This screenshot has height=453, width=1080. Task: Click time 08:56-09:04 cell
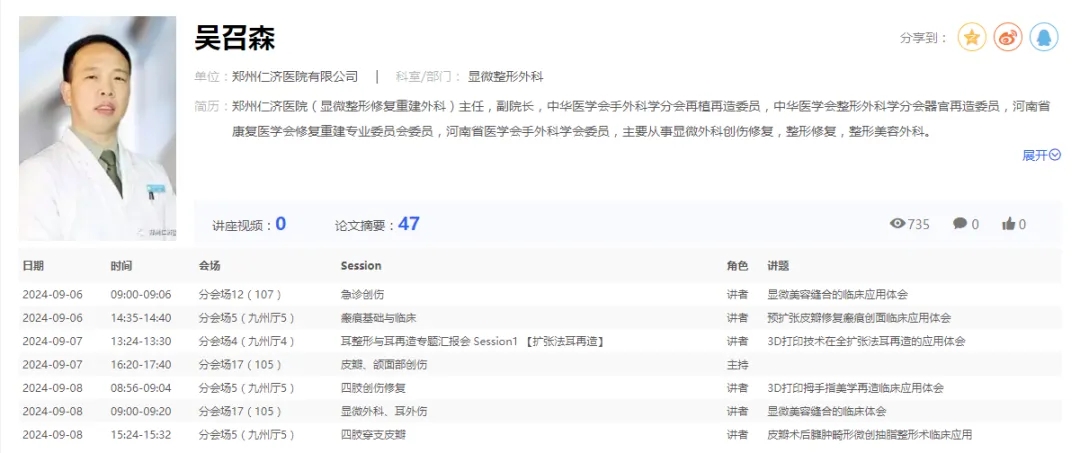(x=141, y=388)
